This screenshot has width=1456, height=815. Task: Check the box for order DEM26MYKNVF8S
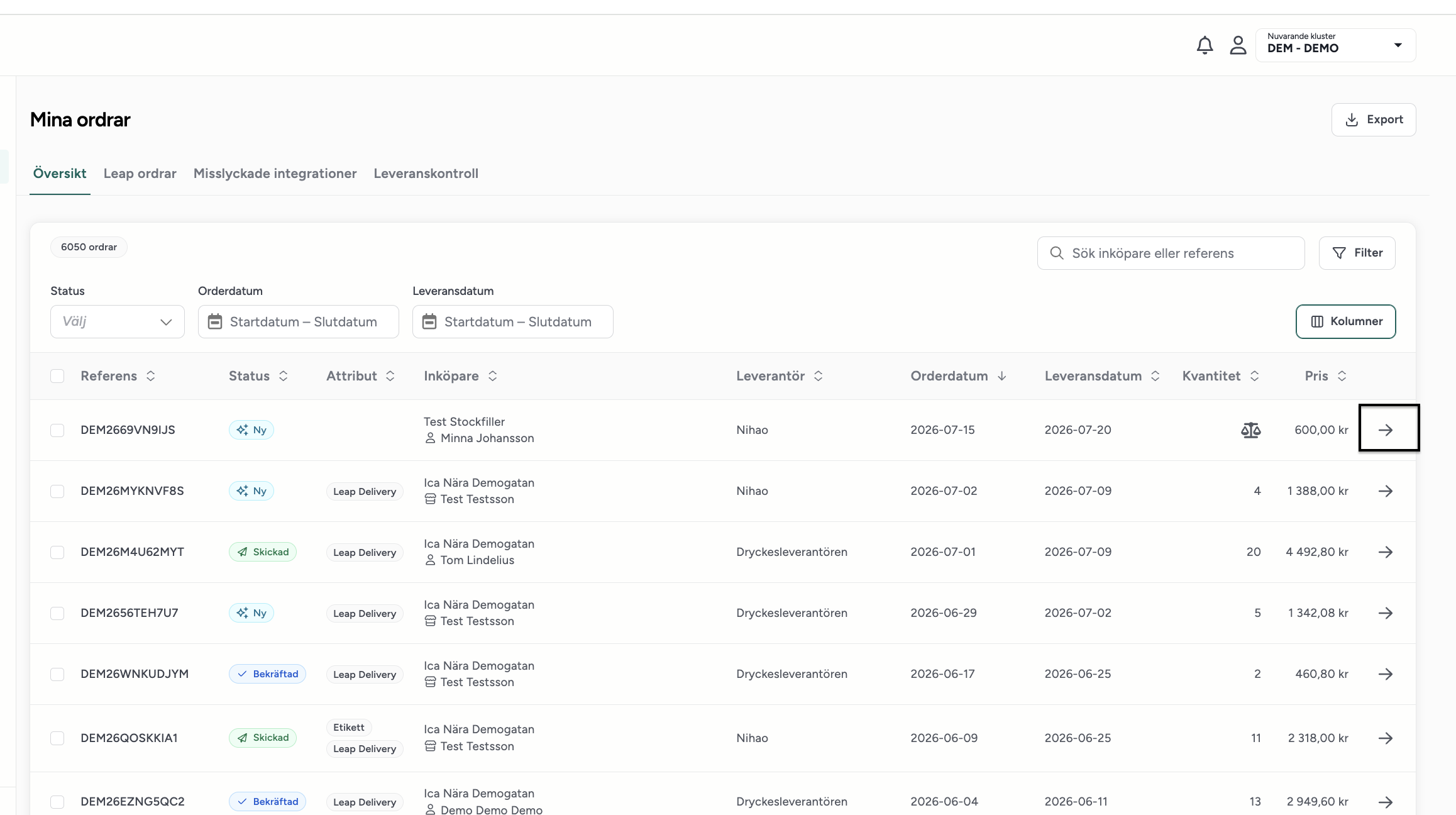point(57,491)
